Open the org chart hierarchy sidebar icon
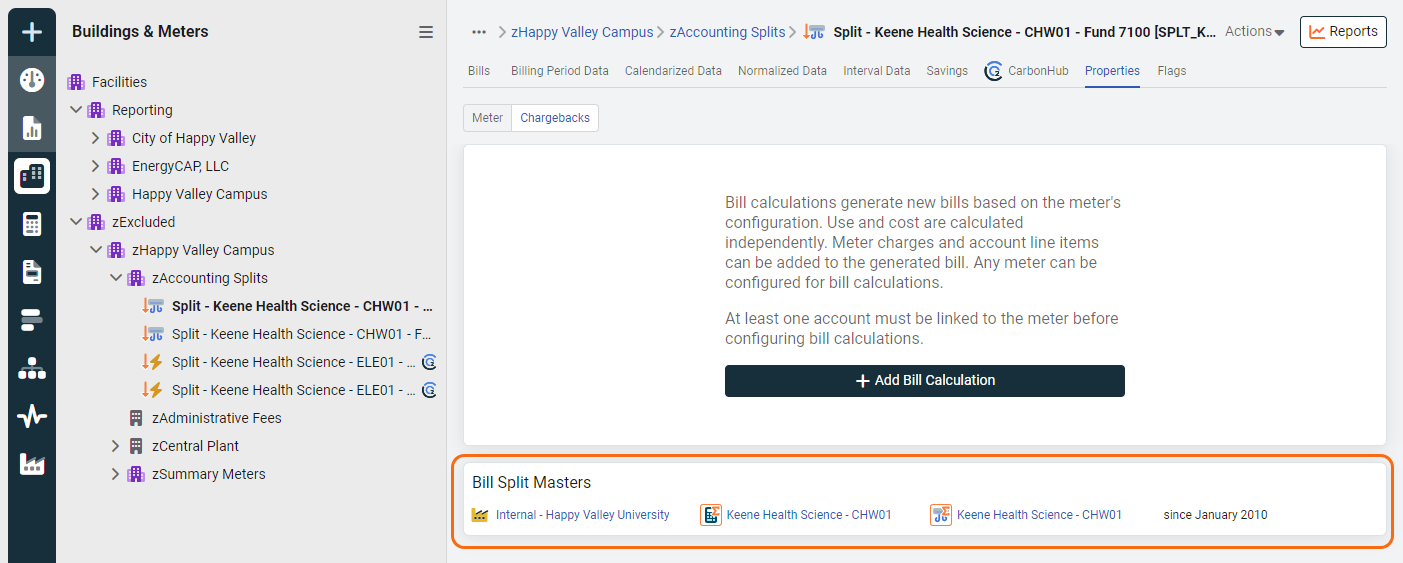Screen dimensions: 1403x563 [x=32, y=369]
